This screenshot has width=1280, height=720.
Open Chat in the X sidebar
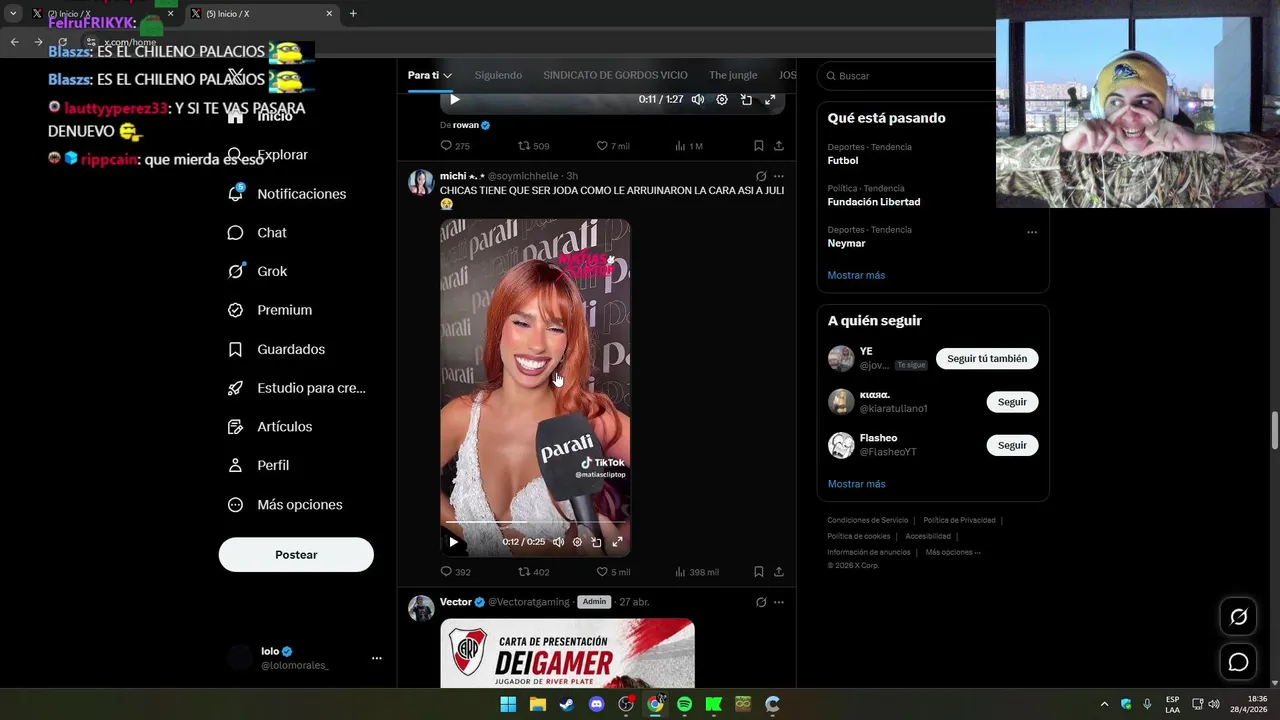pyautogui.click(x=258, y=232)
